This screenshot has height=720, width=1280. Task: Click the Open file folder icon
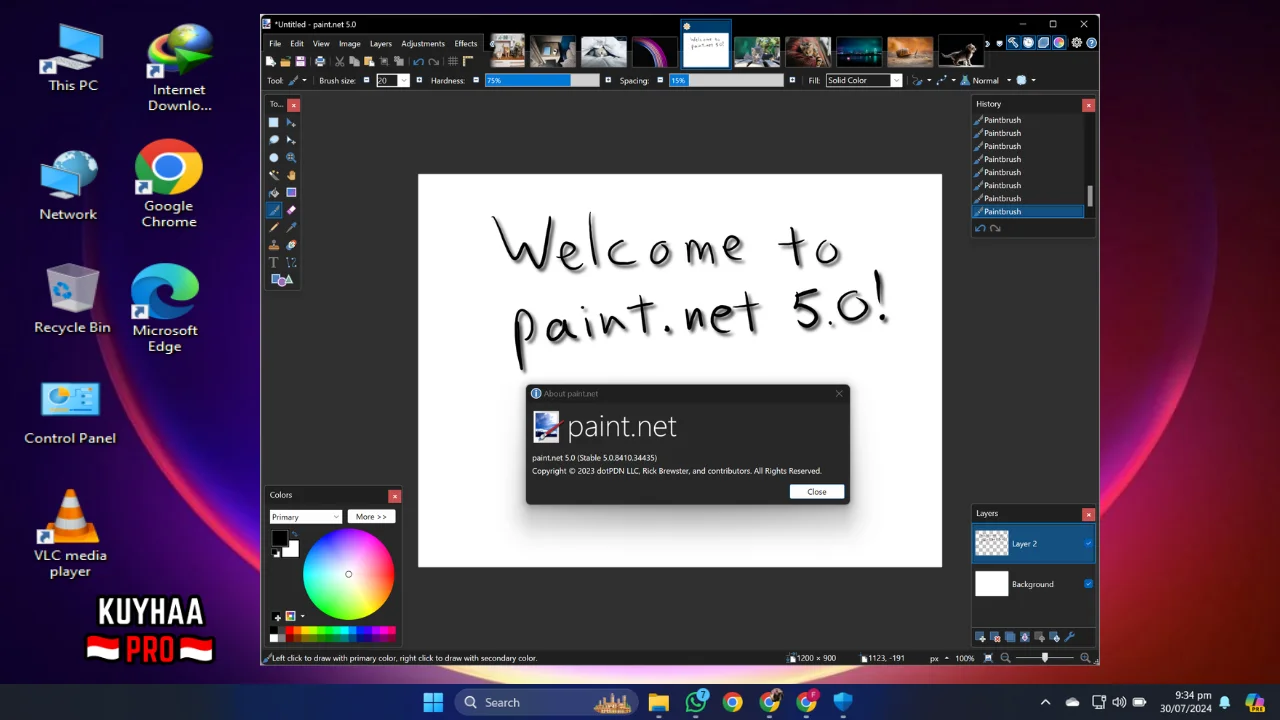coord(286,61)
